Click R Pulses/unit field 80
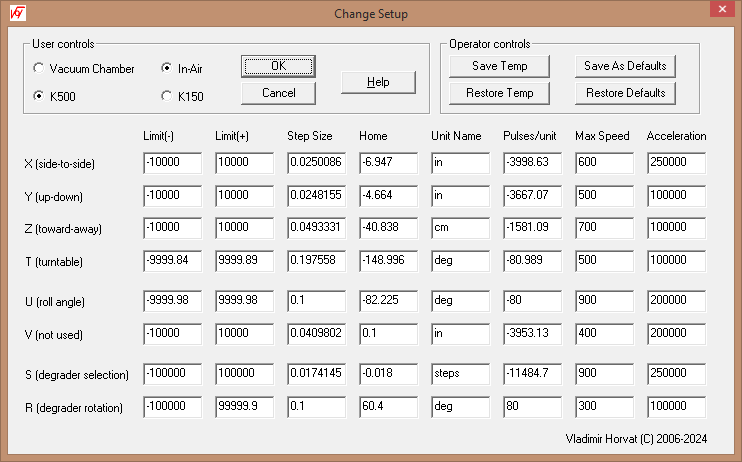 click(532, 407)
